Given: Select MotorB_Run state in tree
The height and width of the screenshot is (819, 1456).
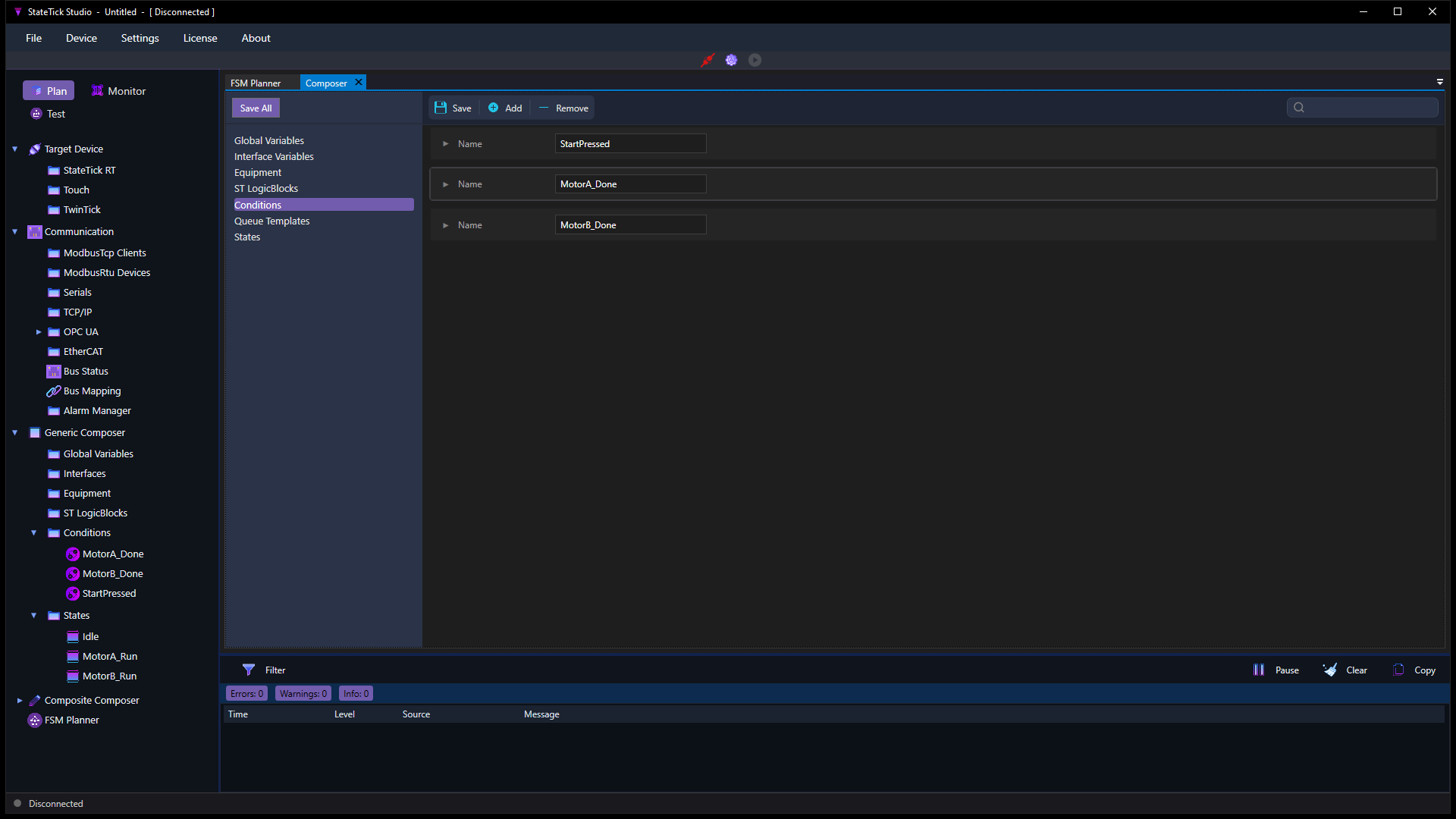Looking at the screenshot, I should (x=102, y=676).
